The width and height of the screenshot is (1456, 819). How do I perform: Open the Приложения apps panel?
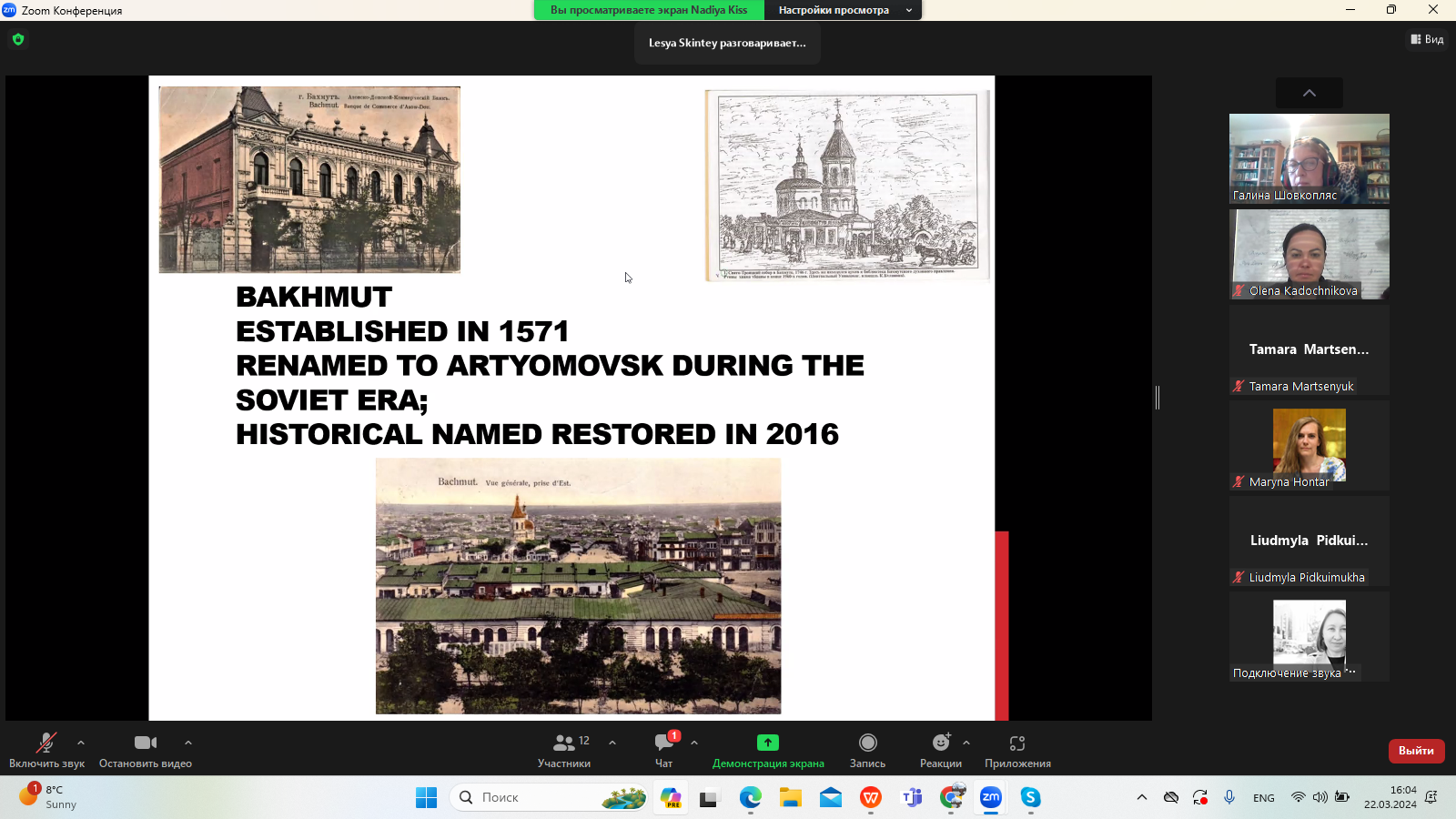pos(1017,750)
